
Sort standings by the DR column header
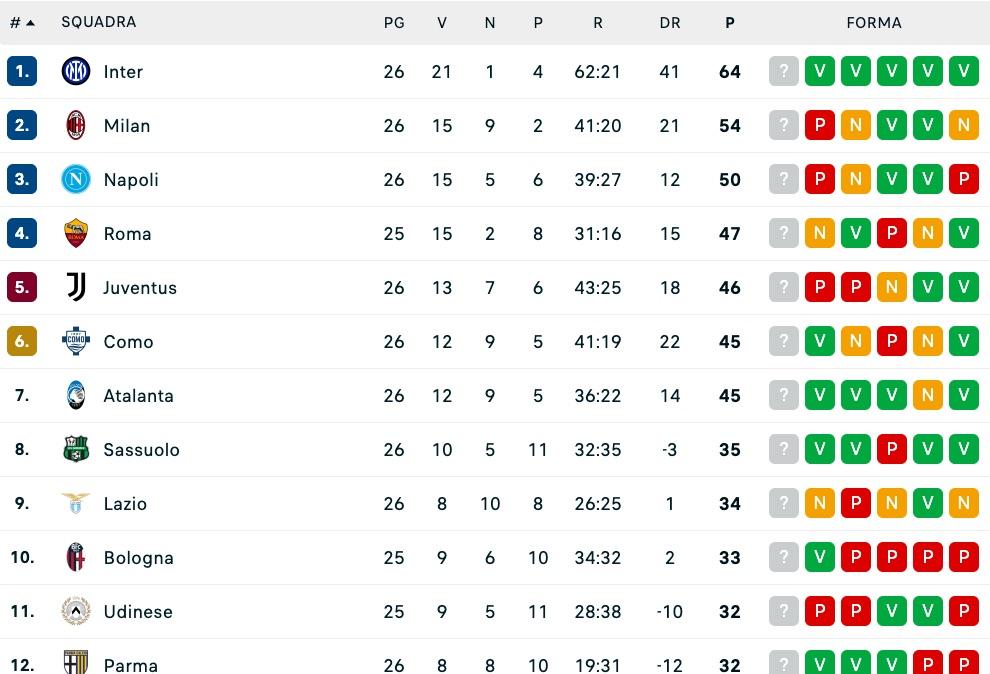[x=670, y=22]
